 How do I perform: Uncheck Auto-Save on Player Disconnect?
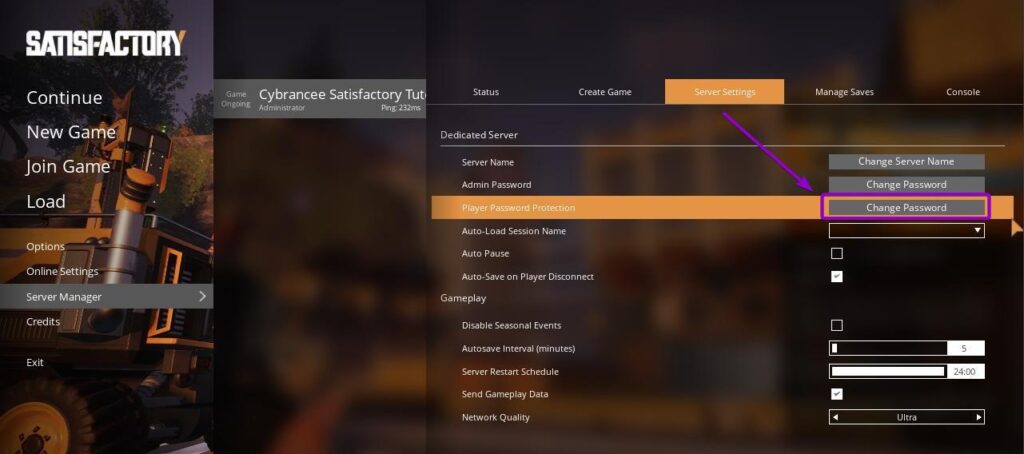coord(837,277)
